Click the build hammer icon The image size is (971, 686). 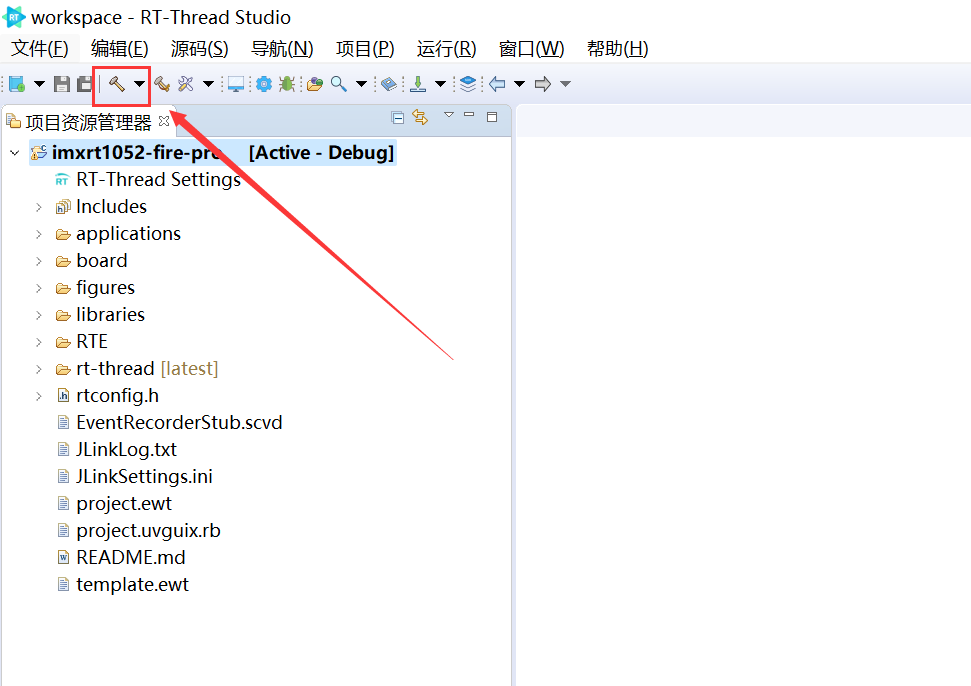116,84
